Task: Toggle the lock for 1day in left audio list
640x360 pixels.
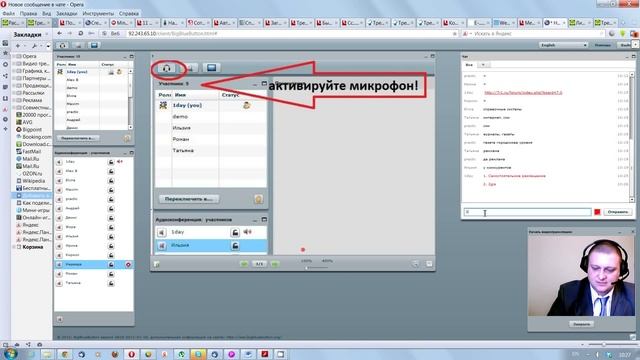Action: point(111,162)
